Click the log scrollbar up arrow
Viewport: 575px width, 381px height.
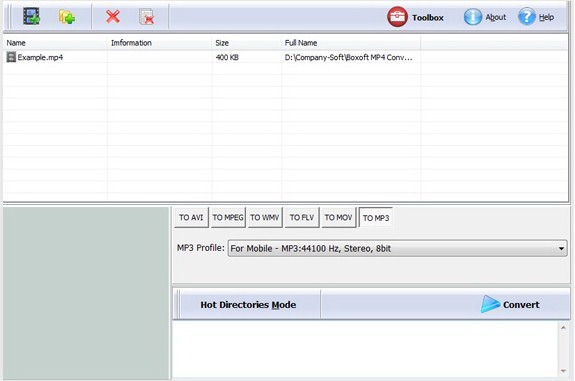click(564, 327)
